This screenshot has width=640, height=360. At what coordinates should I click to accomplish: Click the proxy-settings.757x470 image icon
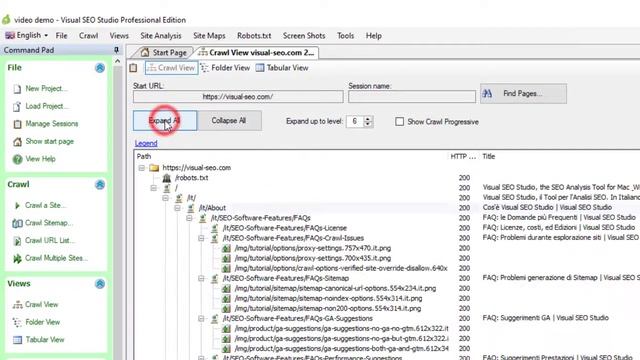tap(226, 248)
